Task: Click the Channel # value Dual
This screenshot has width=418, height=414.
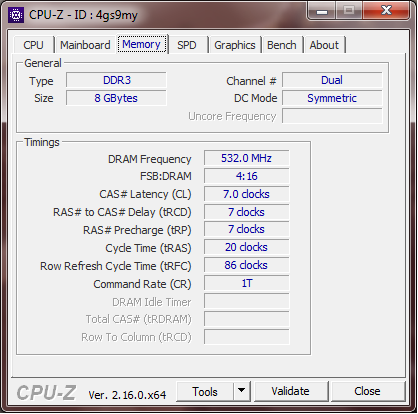Action: (332, 80)
